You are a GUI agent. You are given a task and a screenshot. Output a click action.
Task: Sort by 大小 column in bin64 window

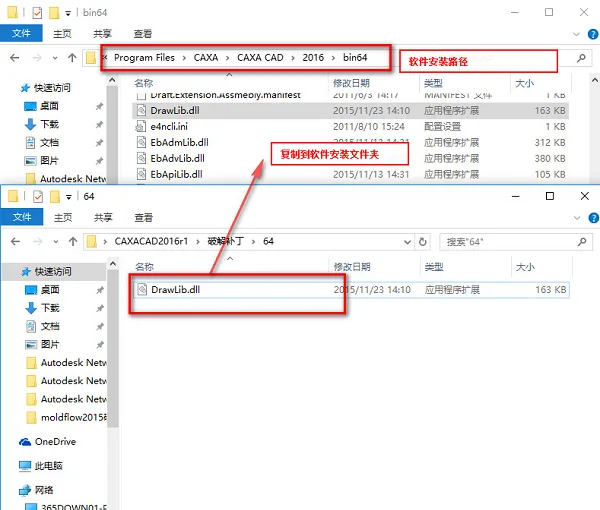[525, 83]
